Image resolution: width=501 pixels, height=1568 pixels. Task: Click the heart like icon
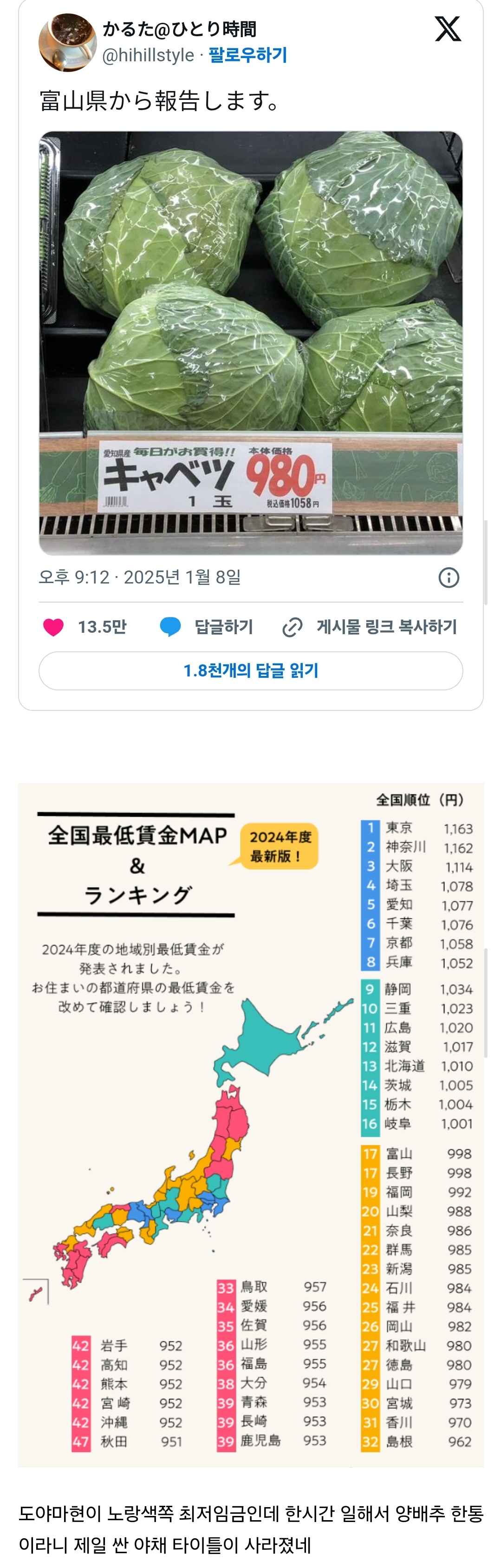[53, 626]
